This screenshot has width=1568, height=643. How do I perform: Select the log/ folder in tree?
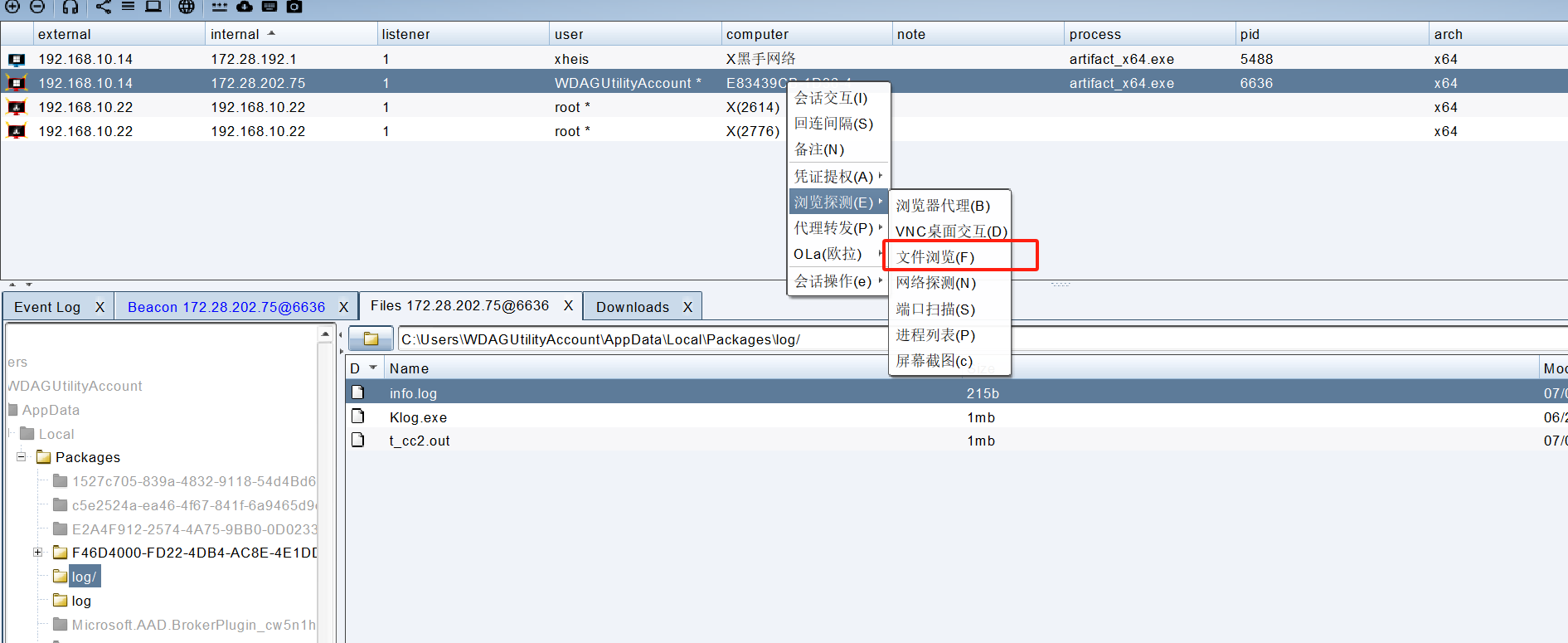(x=84, y=577)
